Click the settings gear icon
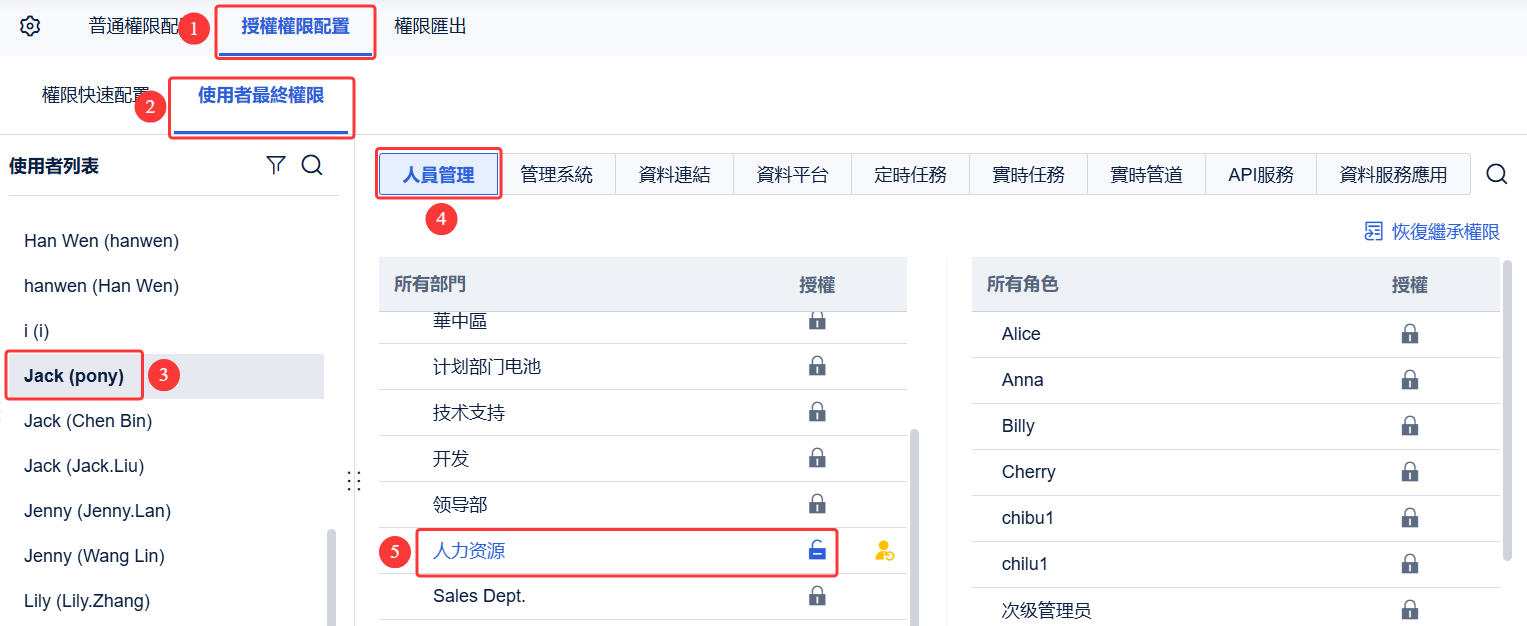Screen dimensions: 1527x626 click(30, 27)
